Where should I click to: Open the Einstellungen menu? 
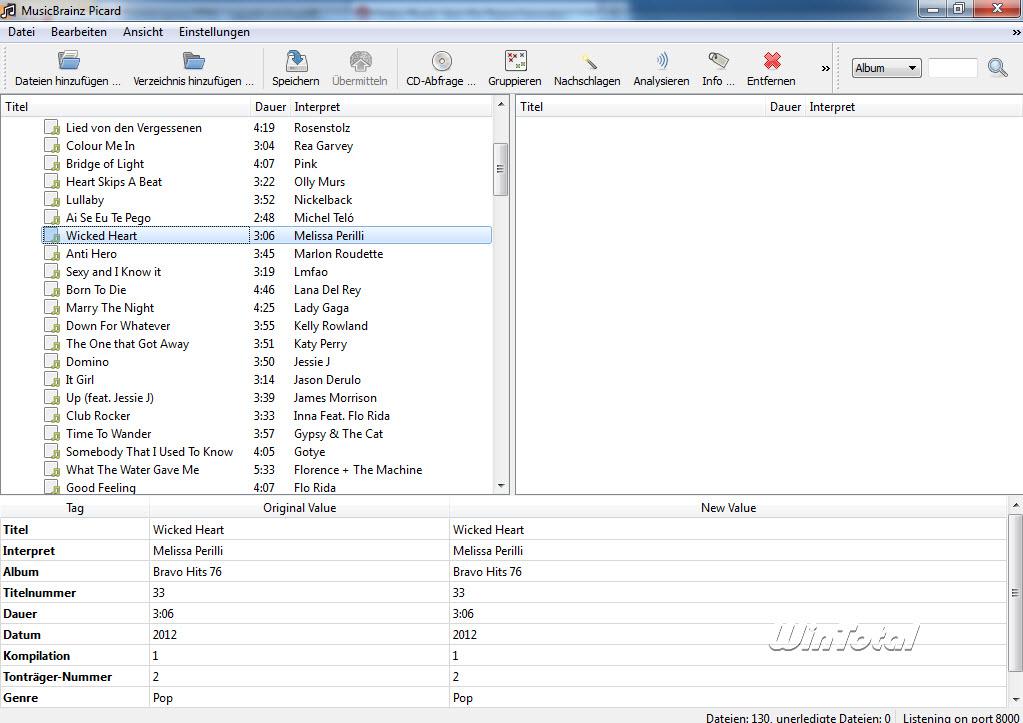click(214, 32)
